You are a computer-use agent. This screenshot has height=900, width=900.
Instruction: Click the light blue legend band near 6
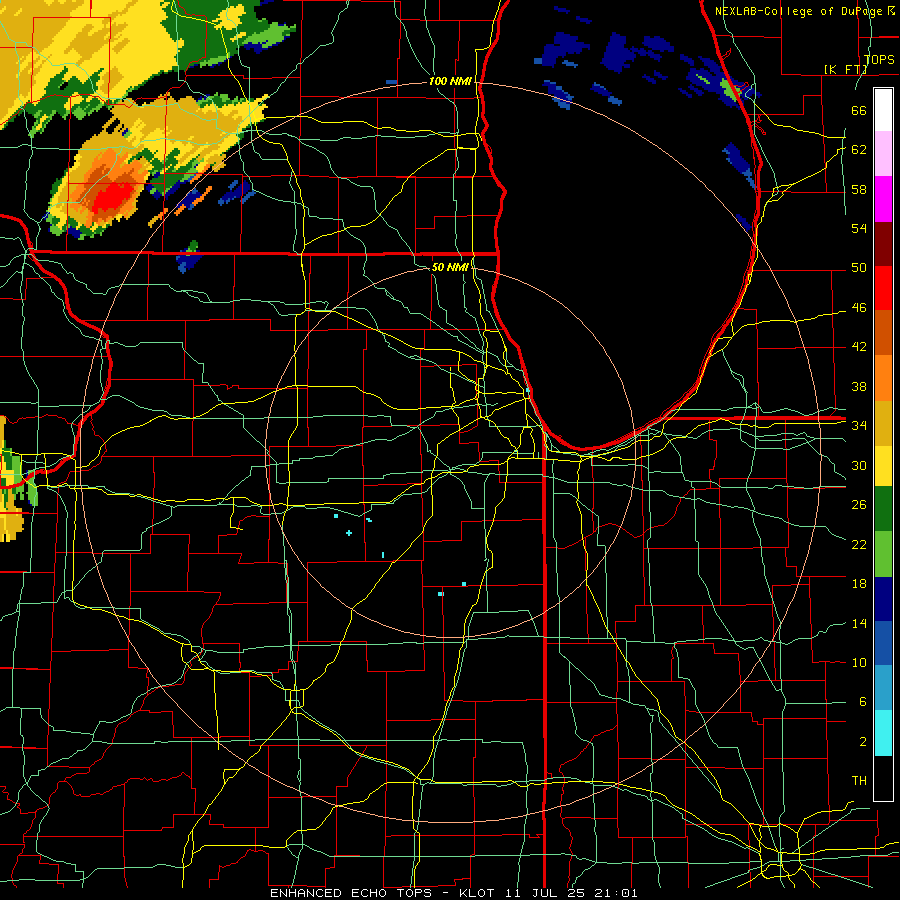point(883,688)
